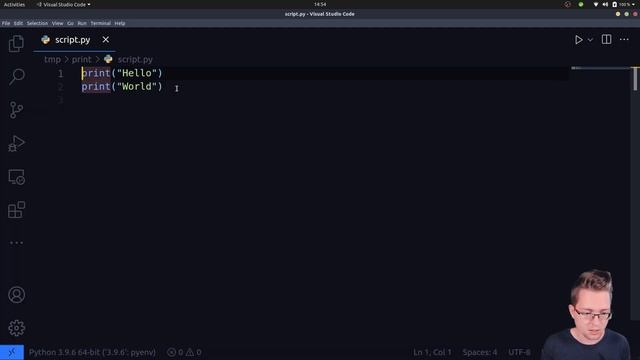Open the Explorer view in activity bar
The image size is (640, 360).
[x=16, y=43]
